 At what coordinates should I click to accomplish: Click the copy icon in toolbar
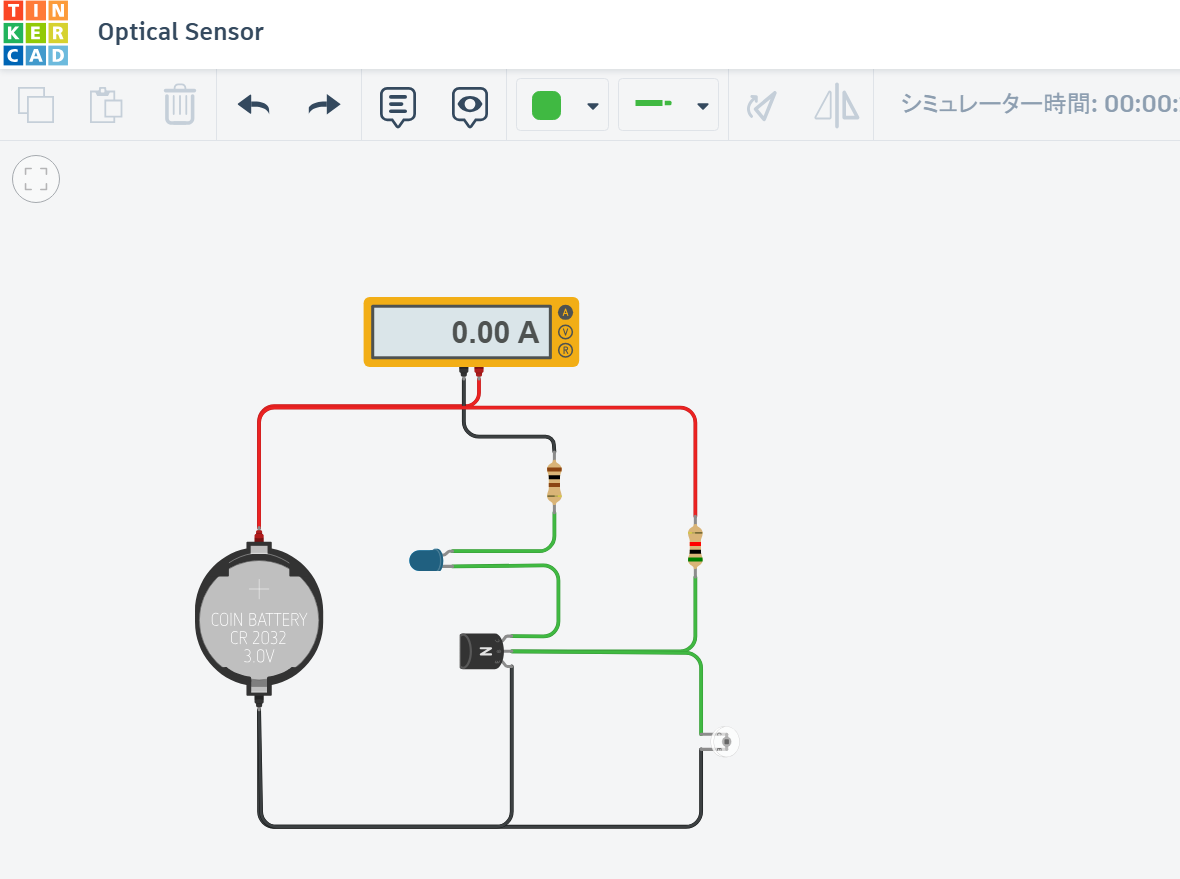36,105
